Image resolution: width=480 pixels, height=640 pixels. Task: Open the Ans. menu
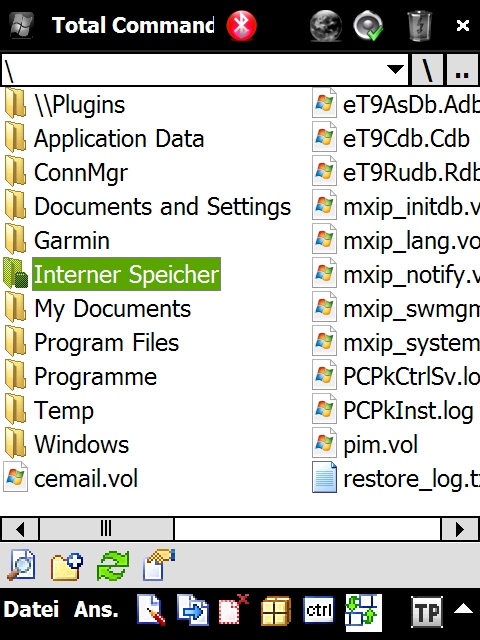click(x=96, y=610)
